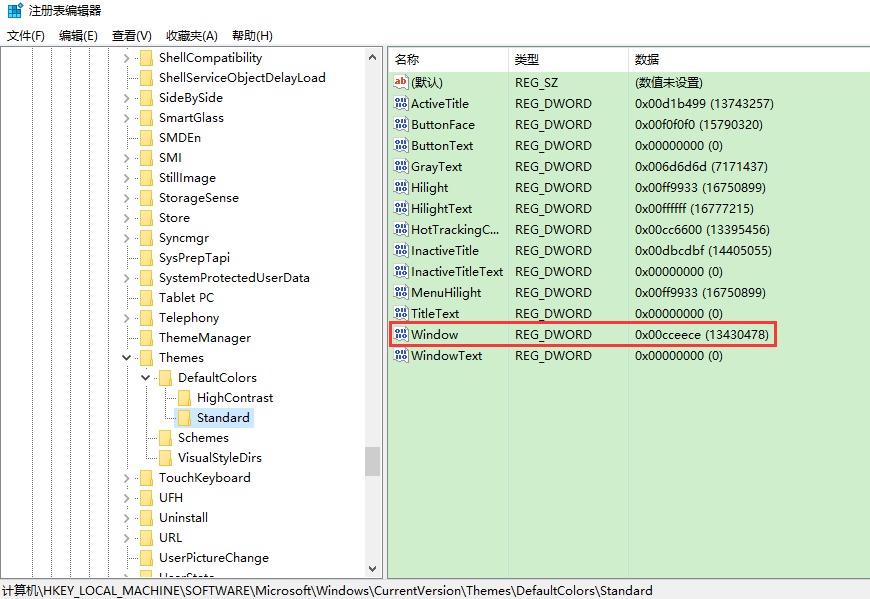Screen dimensions: 870x599
Task: Select the SMI key in the tree
Action: [x=170, y=158]
